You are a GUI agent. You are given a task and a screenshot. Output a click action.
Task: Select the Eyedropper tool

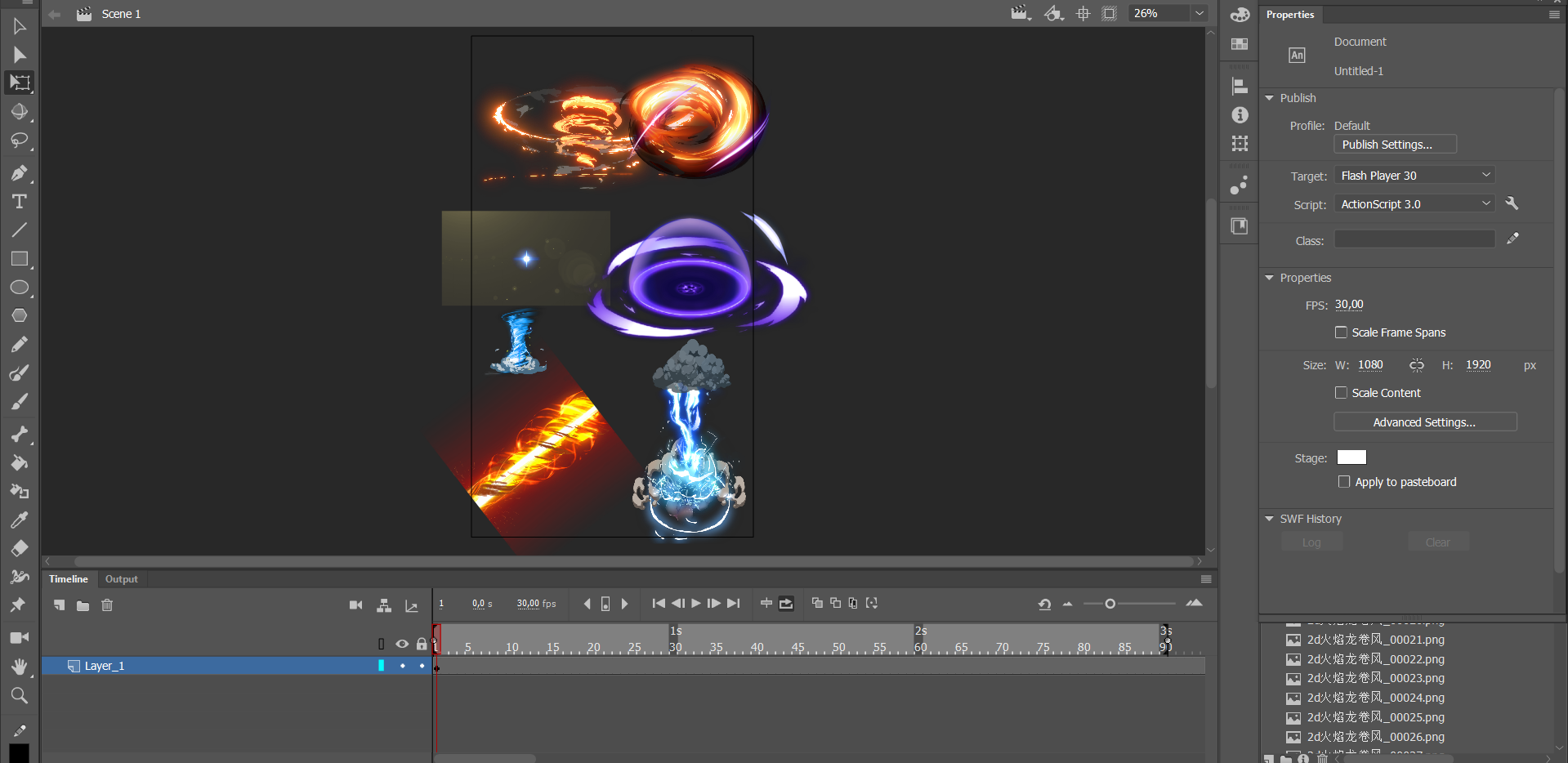tap(20, 520)
